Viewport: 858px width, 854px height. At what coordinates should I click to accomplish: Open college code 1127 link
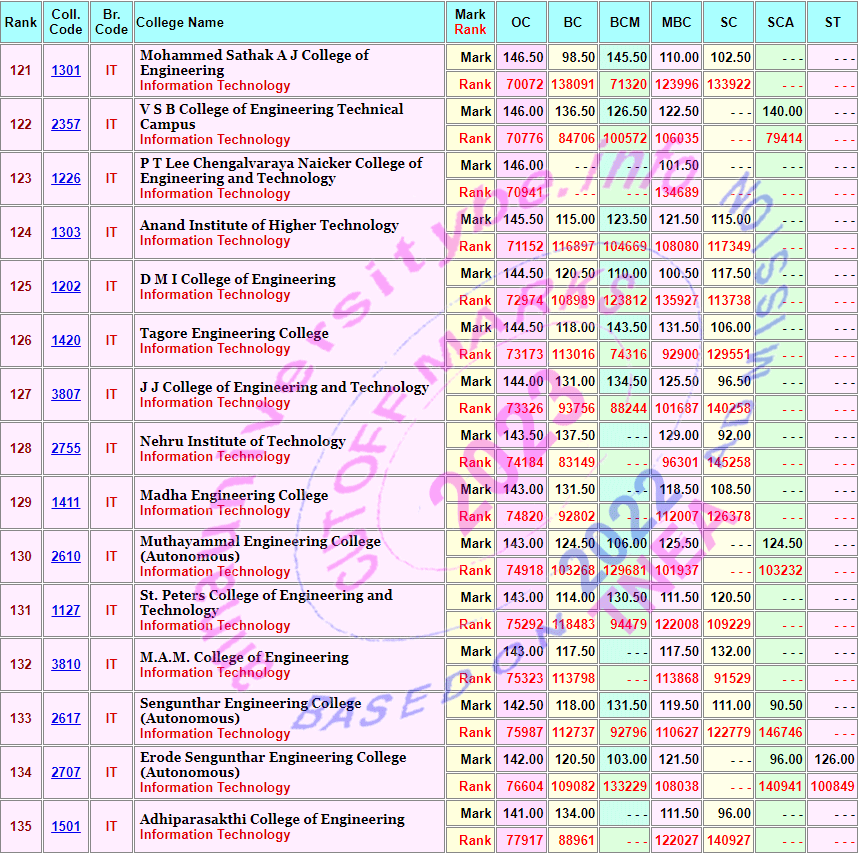(66, 611)
